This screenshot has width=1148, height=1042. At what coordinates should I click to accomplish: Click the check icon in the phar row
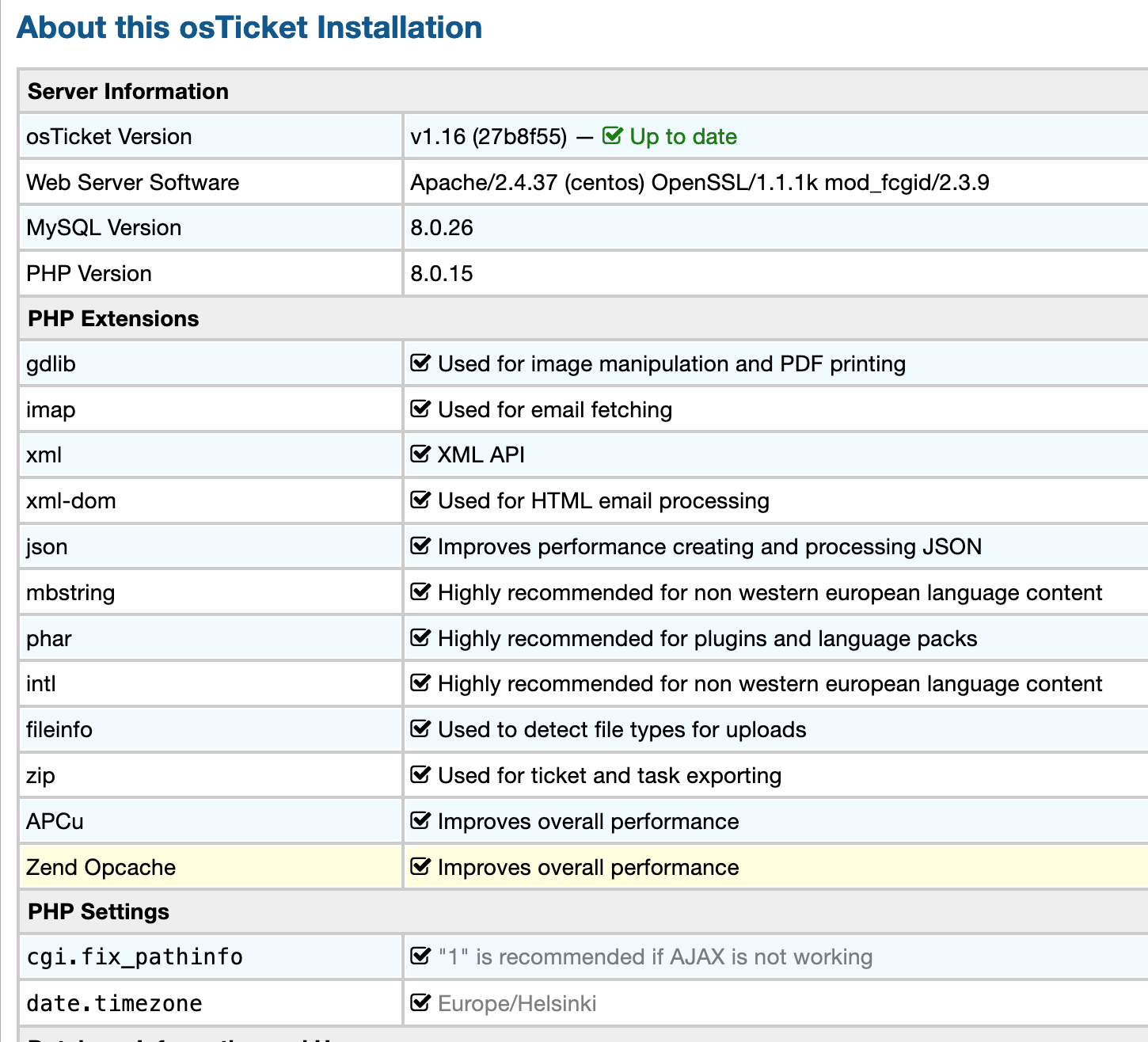(x=420, y=638)
